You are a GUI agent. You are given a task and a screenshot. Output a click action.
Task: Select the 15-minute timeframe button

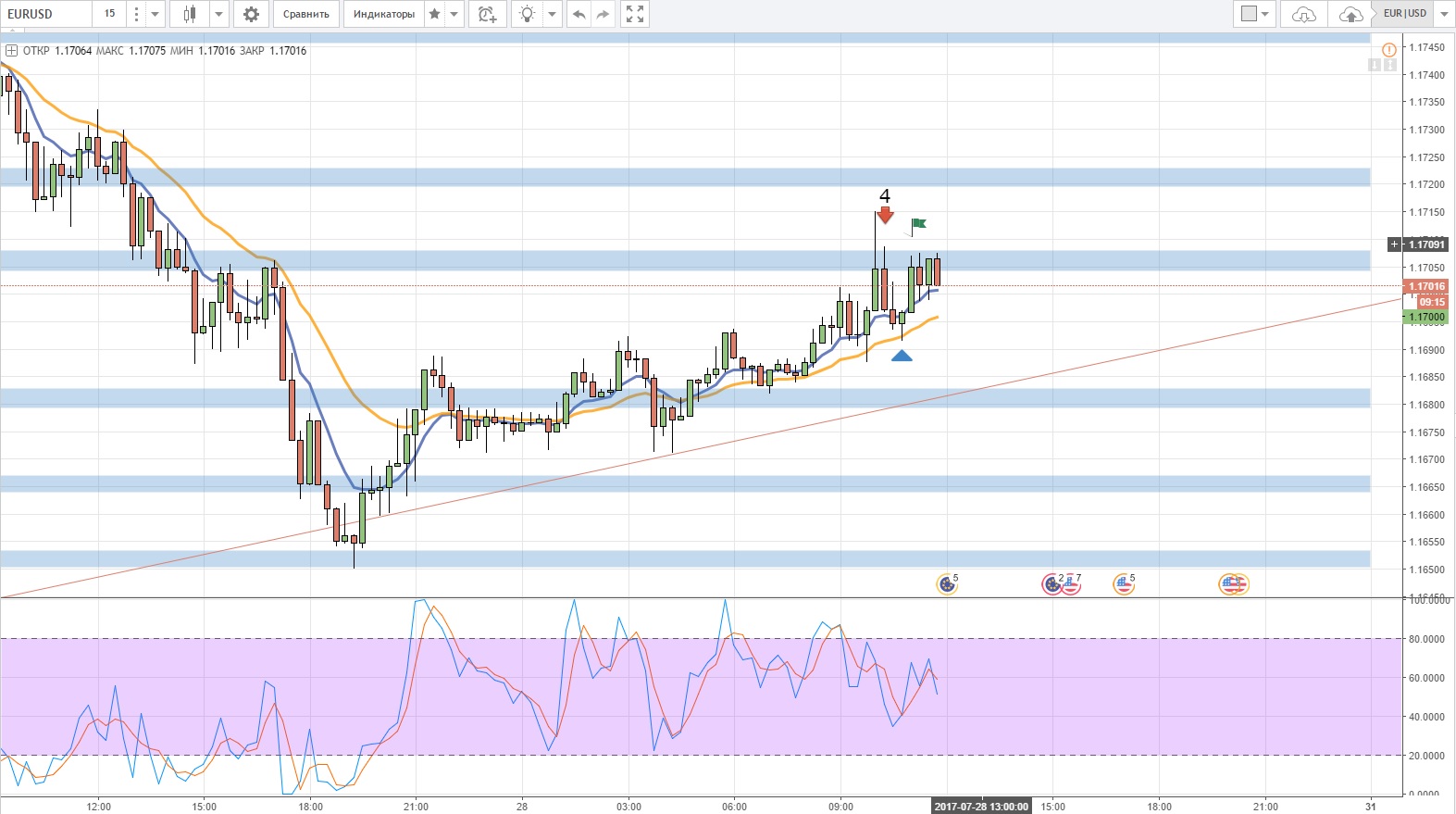[109, 14]
